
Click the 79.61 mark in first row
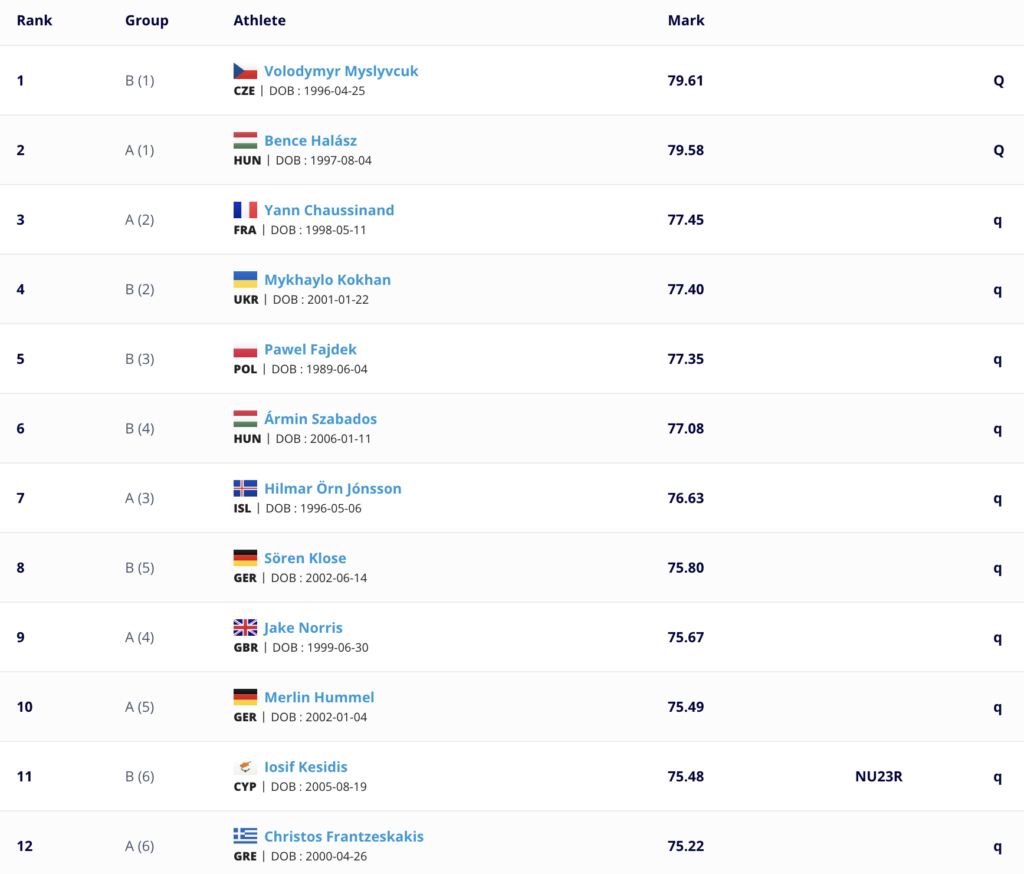pos(685,80)
